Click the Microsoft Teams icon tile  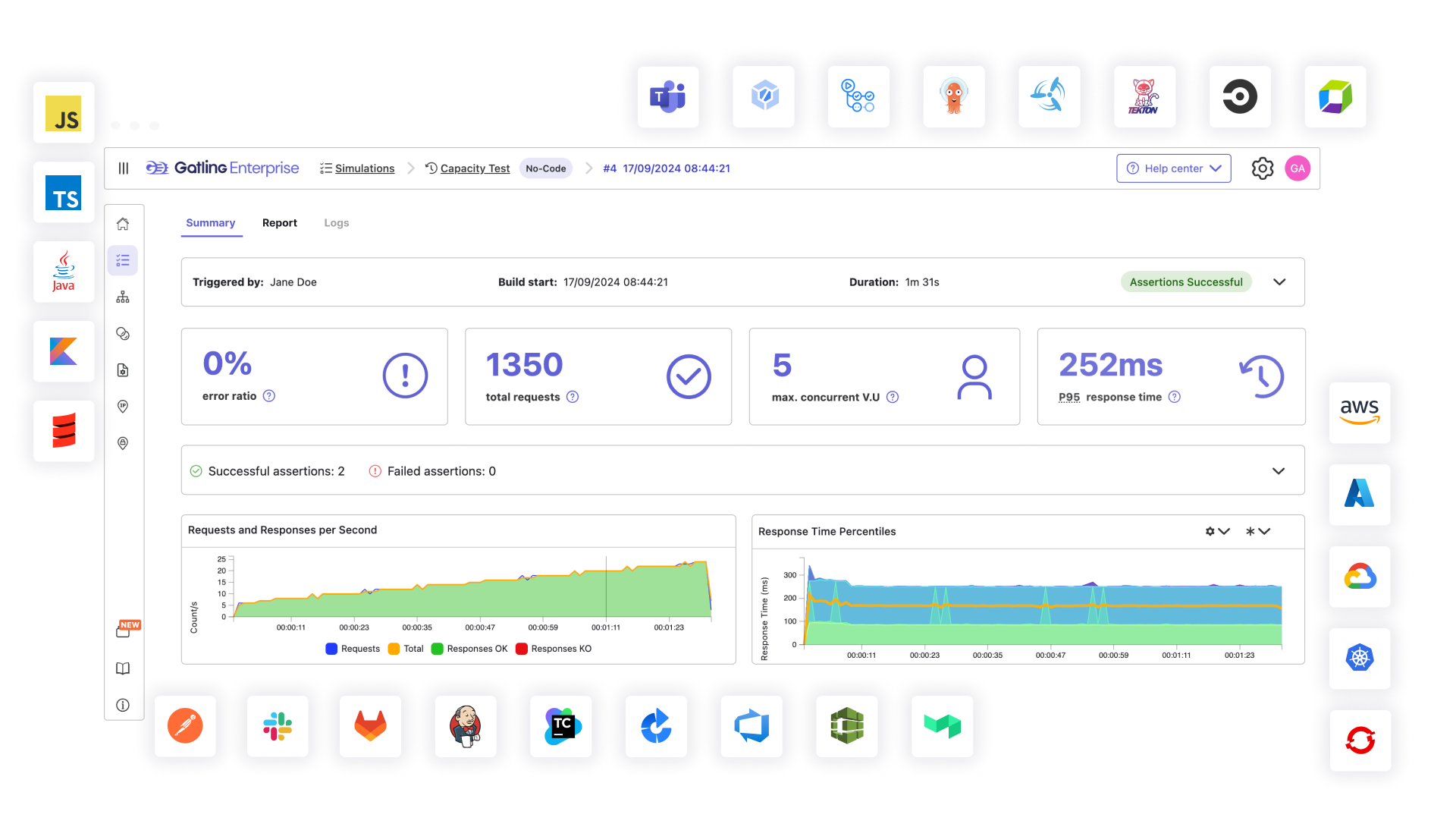pos(668,96)
